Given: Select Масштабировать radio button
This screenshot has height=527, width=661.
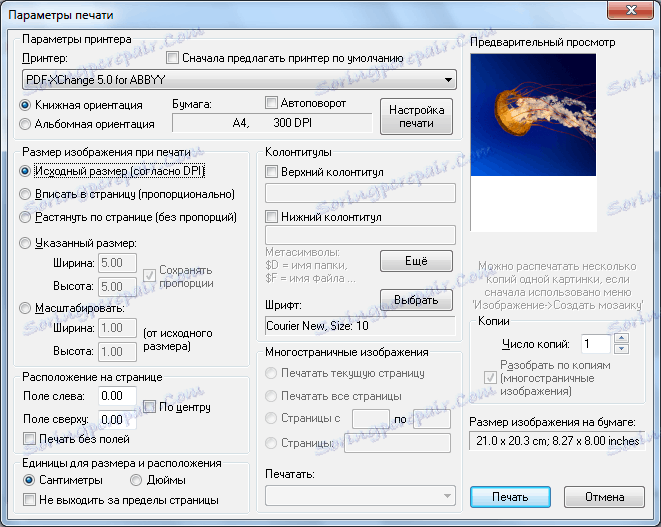Looking at the screenshot, I should 25,308.
